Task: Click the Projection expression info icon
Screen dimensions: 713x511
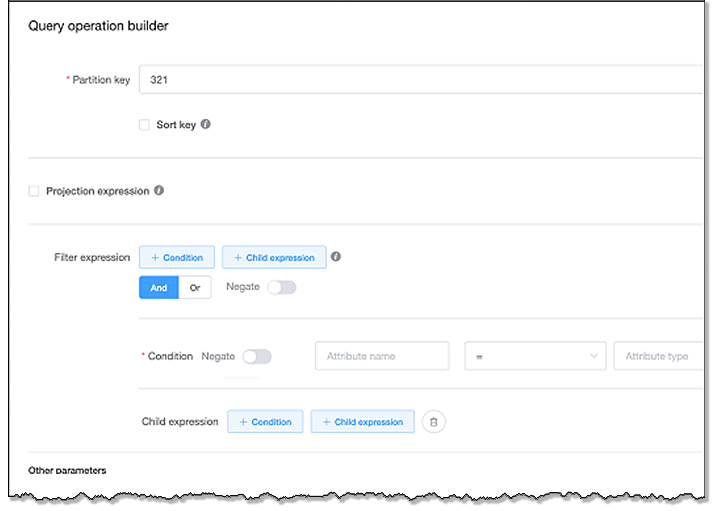Action: coord(159,190)
